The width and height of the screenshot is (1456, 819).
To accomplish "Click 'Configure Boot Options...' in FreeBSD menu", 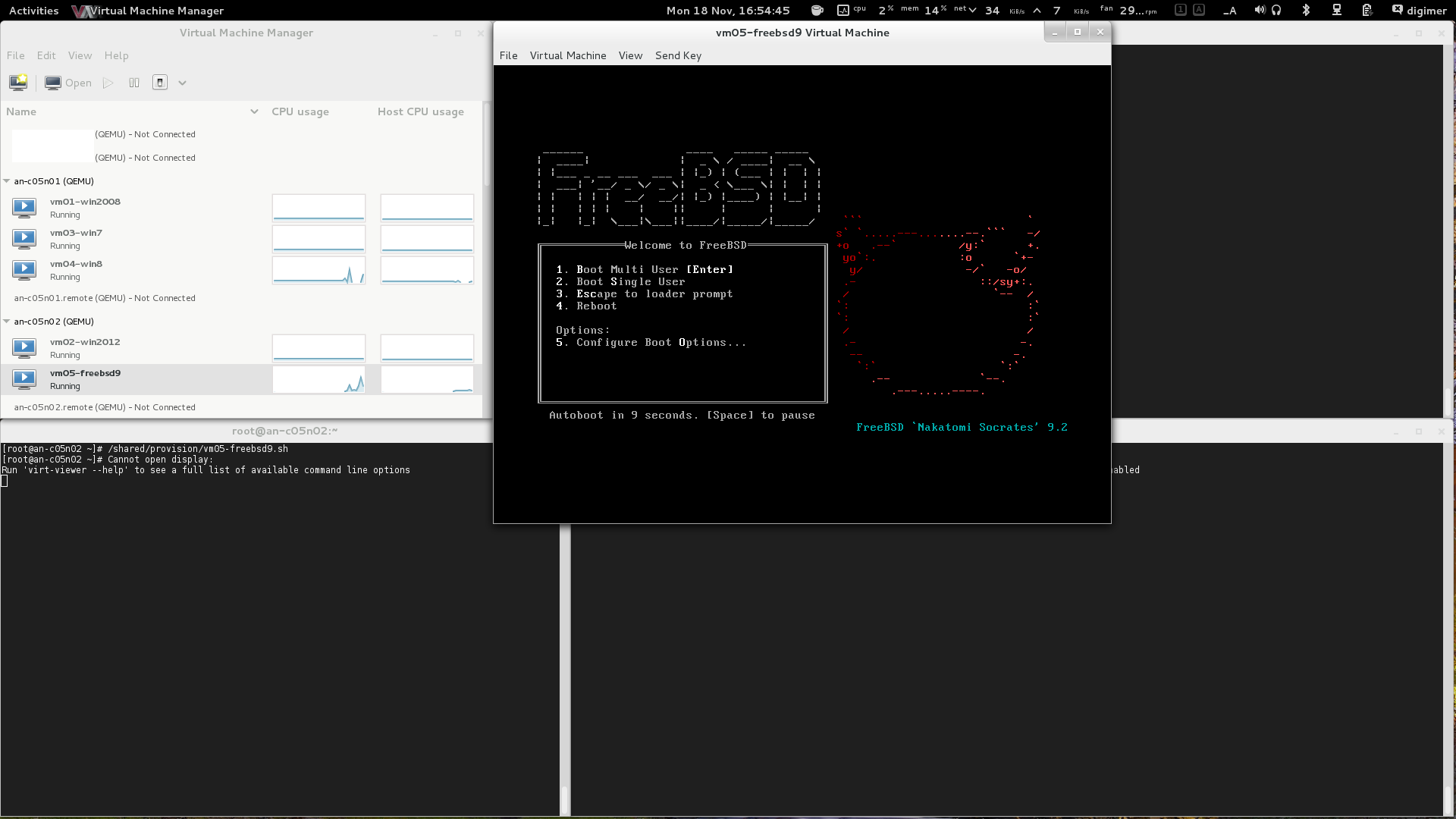I will [x=651, y=343].
